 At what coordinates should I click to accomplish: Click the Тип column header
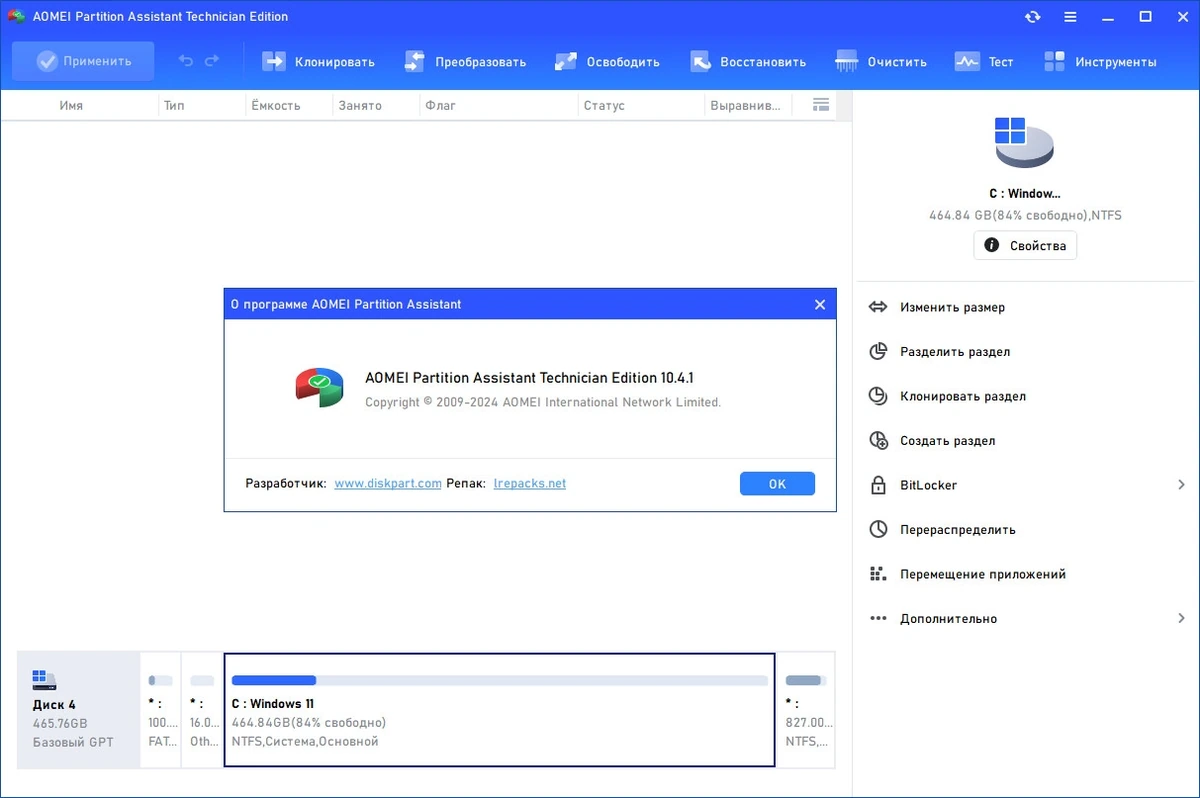pyautogui.click(x=174, y=105)
